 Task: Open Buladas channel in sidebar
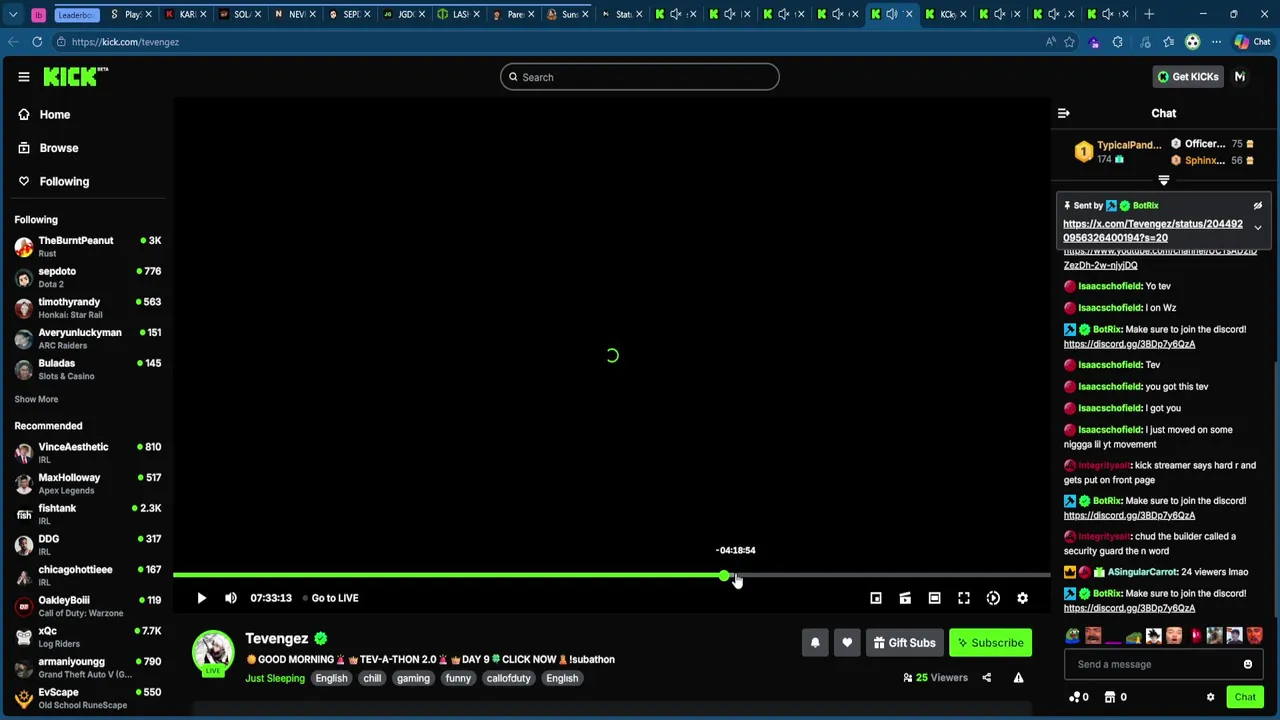[88, 370]
